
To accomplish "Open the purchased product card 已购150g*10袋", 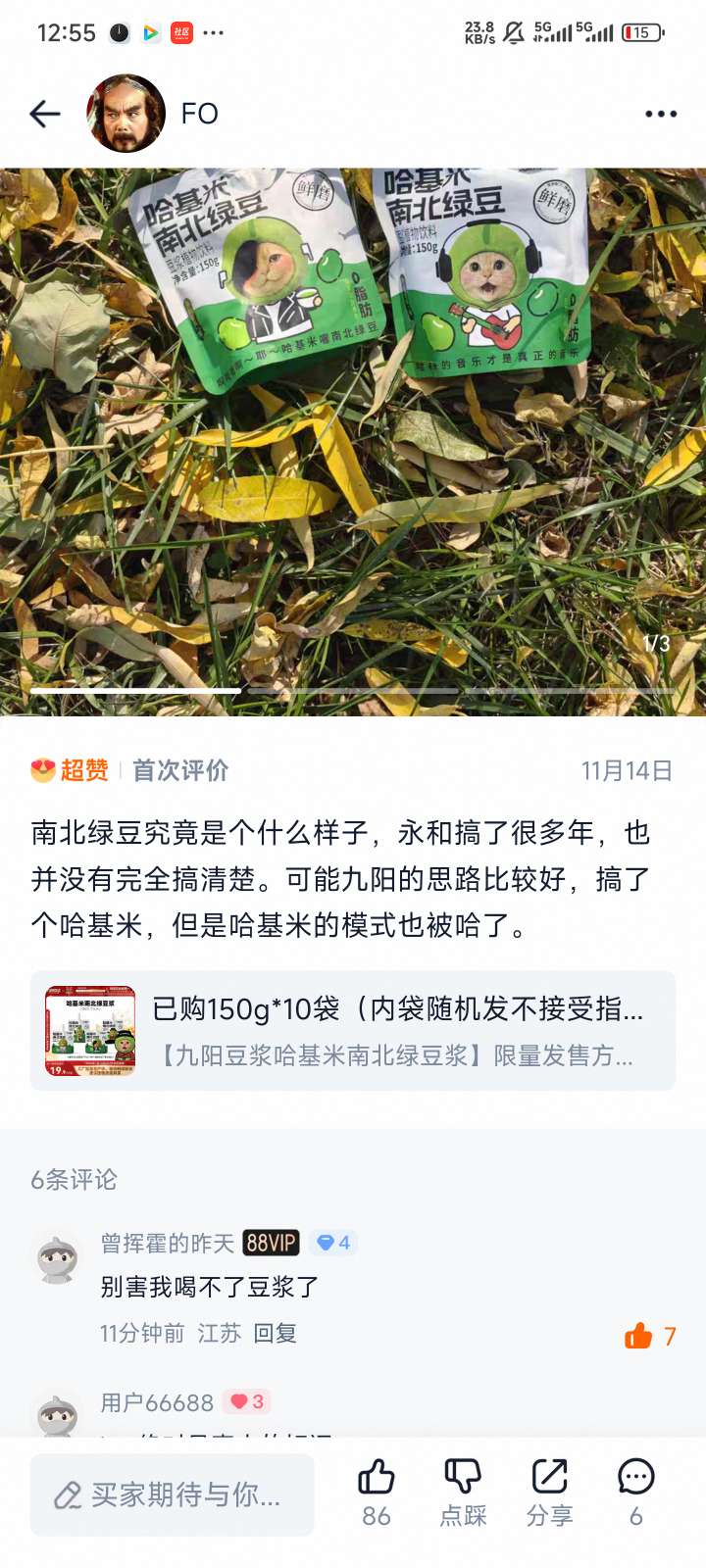I will pos(353,1031).
